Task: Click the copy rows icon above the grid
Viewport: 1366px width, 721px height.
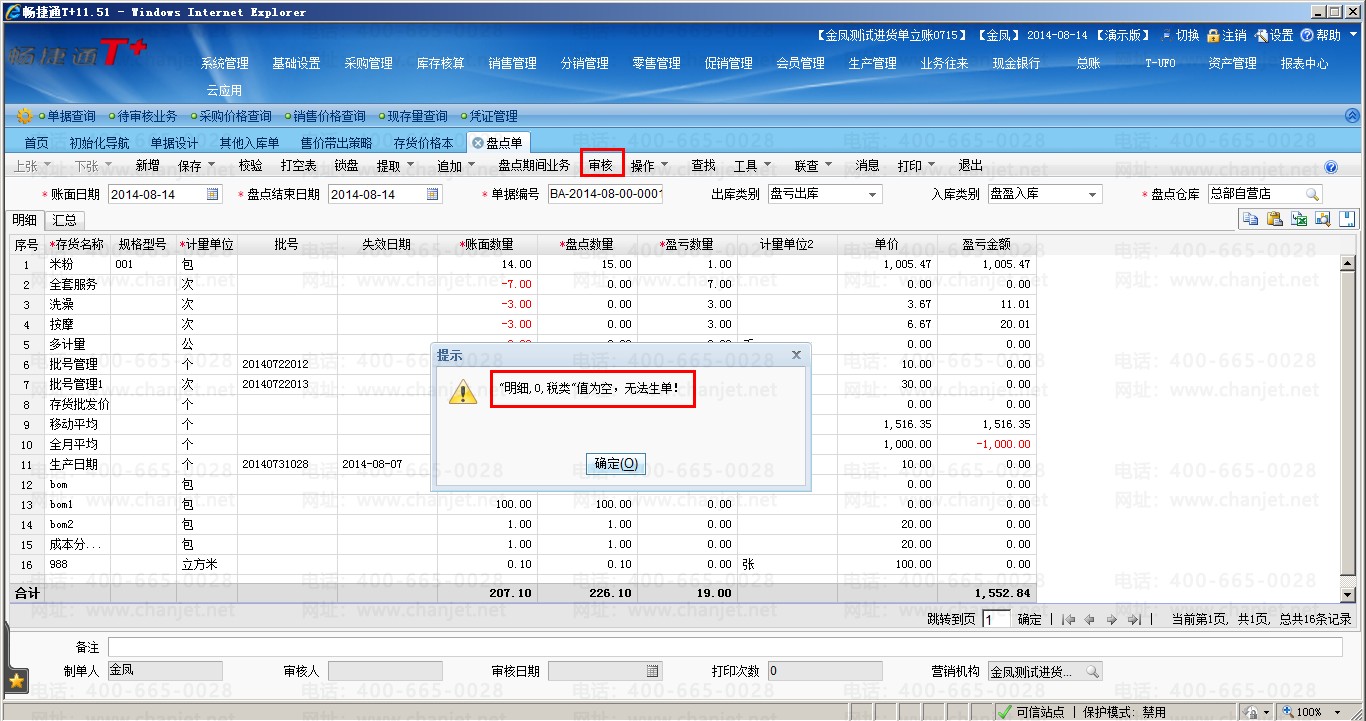Action: tap(1249, 219)
